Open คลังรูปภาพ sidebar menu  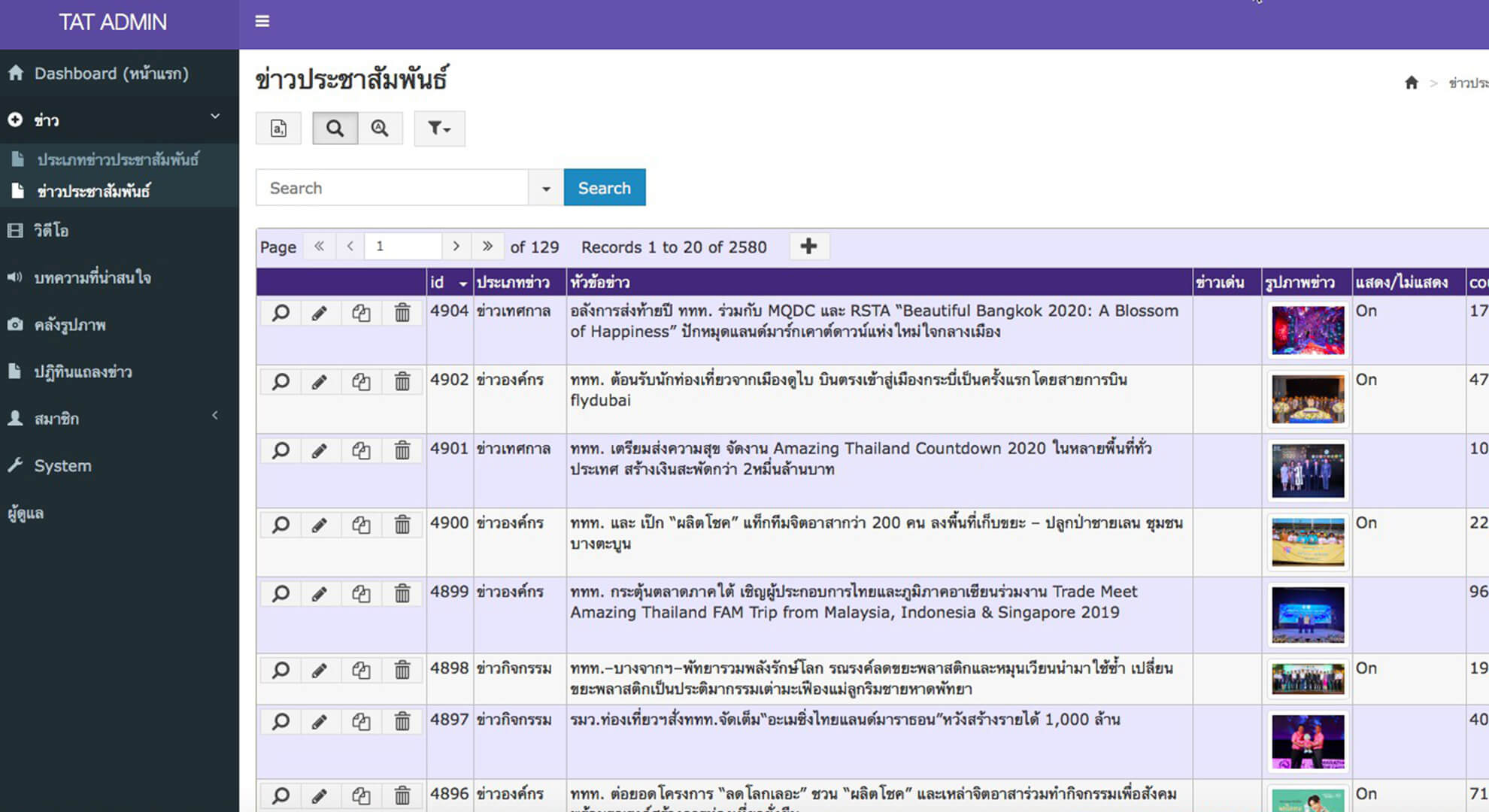(119, 325)
